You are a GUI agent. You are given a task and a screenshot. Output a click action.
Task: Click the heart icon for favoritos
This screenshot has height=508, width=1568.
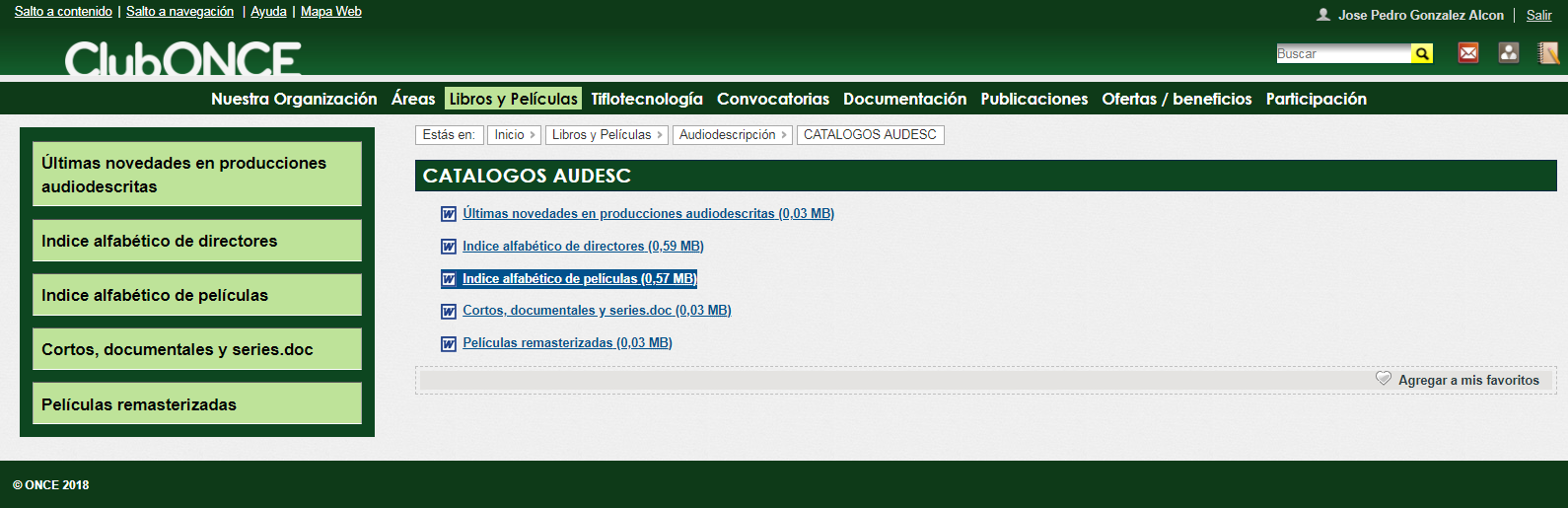pyautogui.click(x=1384, y=379)
